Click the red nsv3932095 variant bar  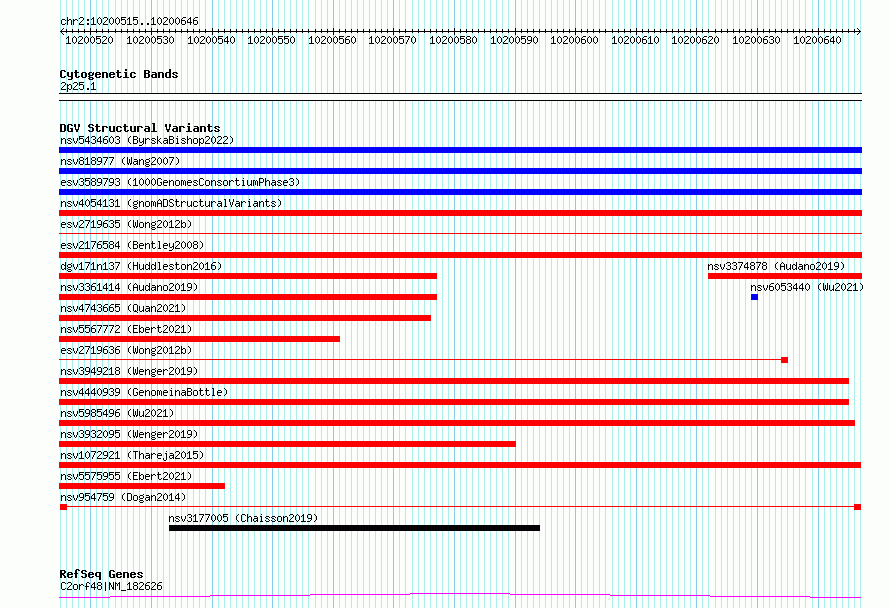[287, 444]
